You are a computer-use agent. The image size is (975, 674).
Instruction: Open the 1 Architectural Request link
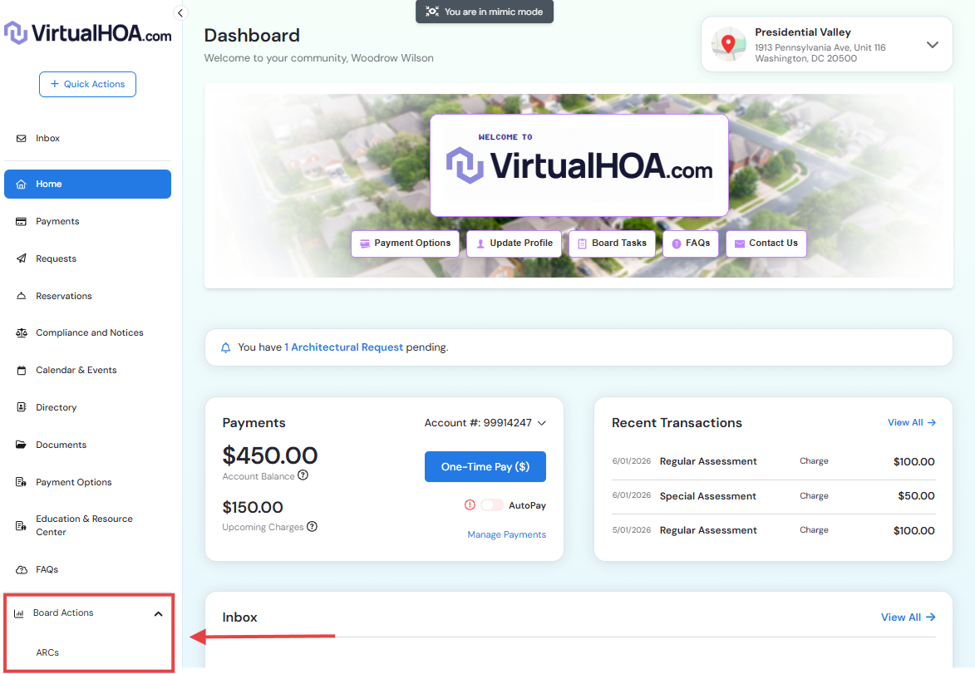pyautogui.click(x=343, y=347)
